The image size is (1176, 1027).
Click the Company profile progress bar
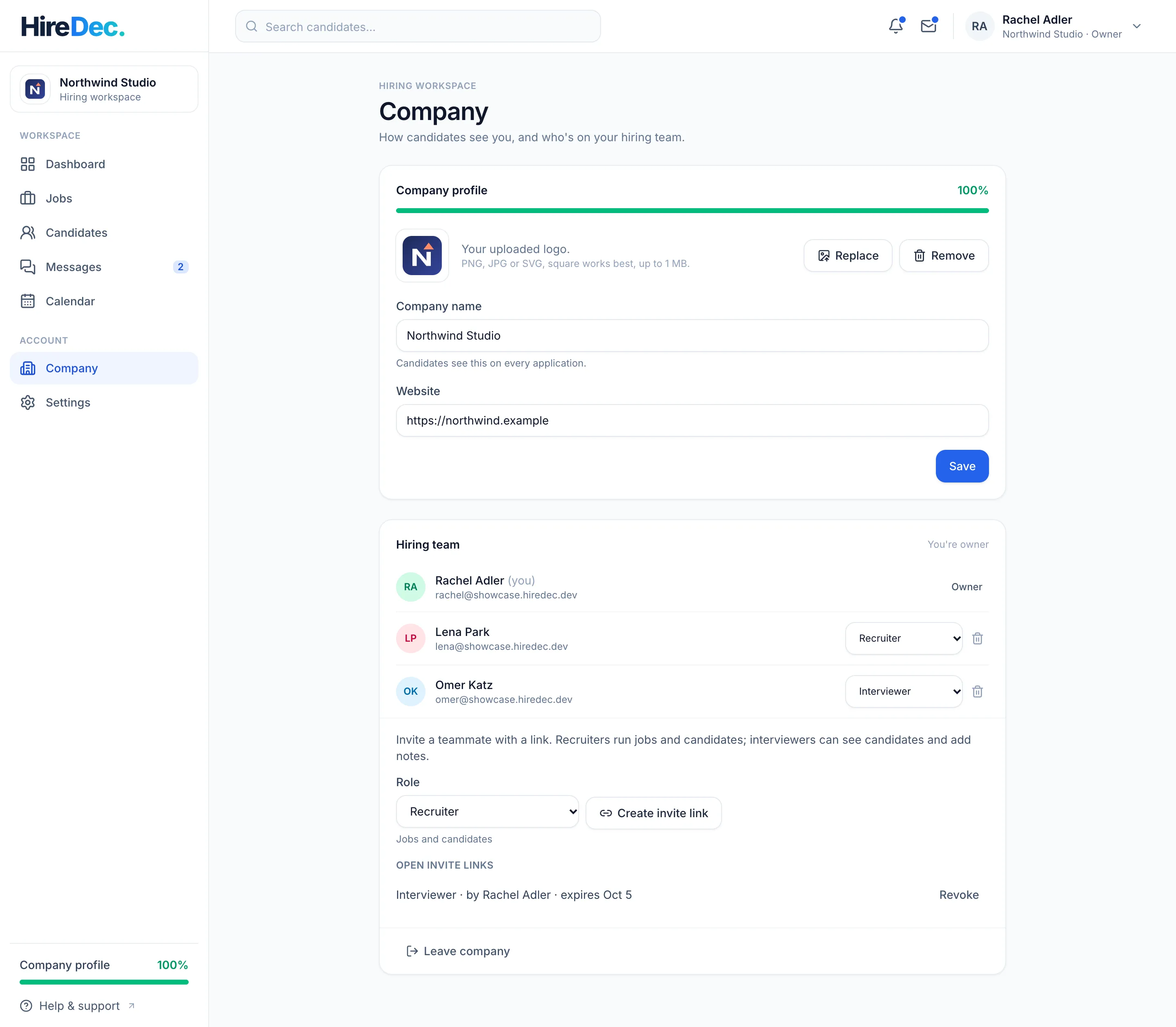[692, 211]
